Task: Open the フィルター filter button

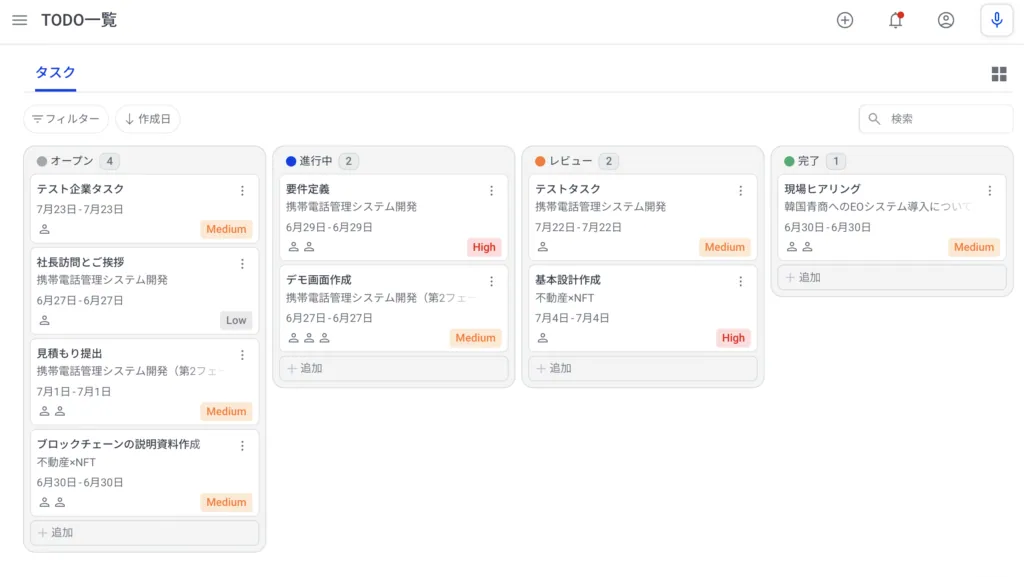Action: coord(66,119)
